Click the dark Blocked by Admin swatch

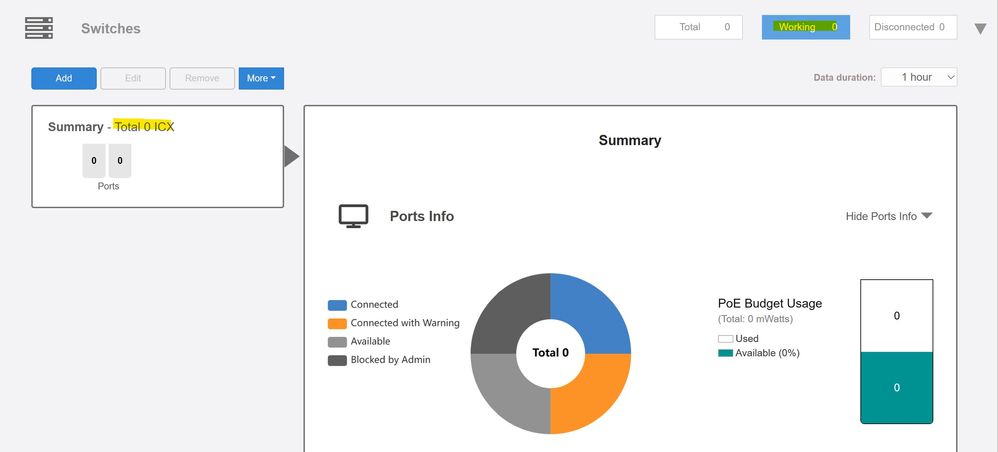coord(337,360)
